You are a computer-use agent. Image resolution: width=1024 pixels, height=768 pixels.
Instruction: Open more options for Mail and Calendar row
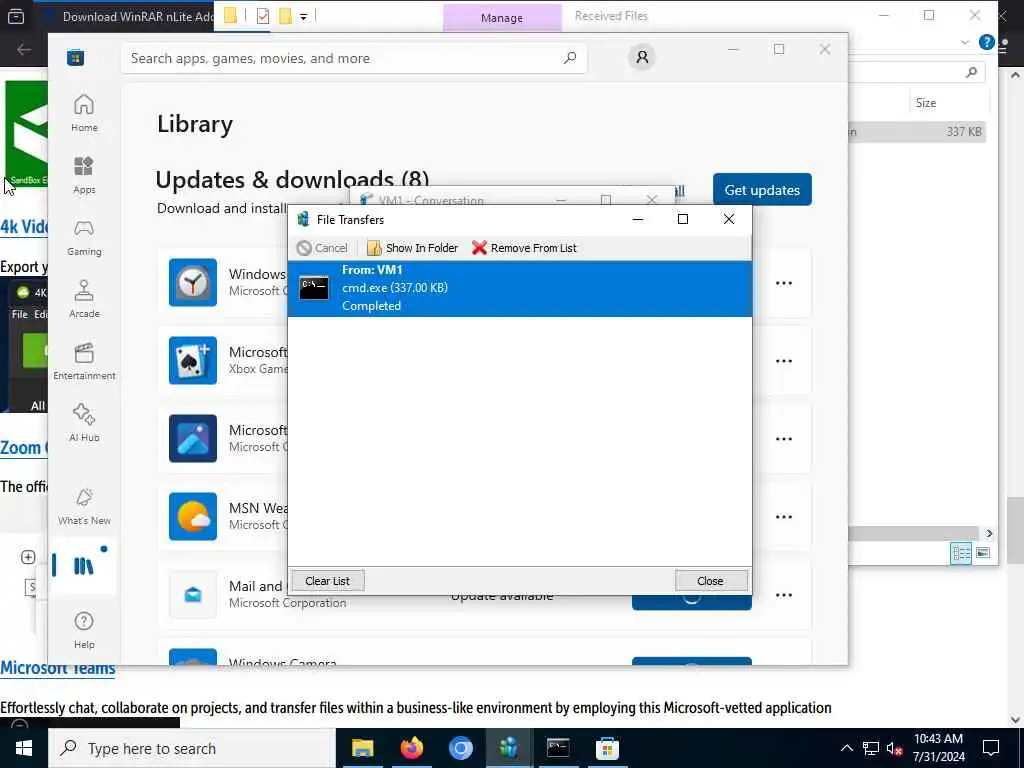pos(784,595)
